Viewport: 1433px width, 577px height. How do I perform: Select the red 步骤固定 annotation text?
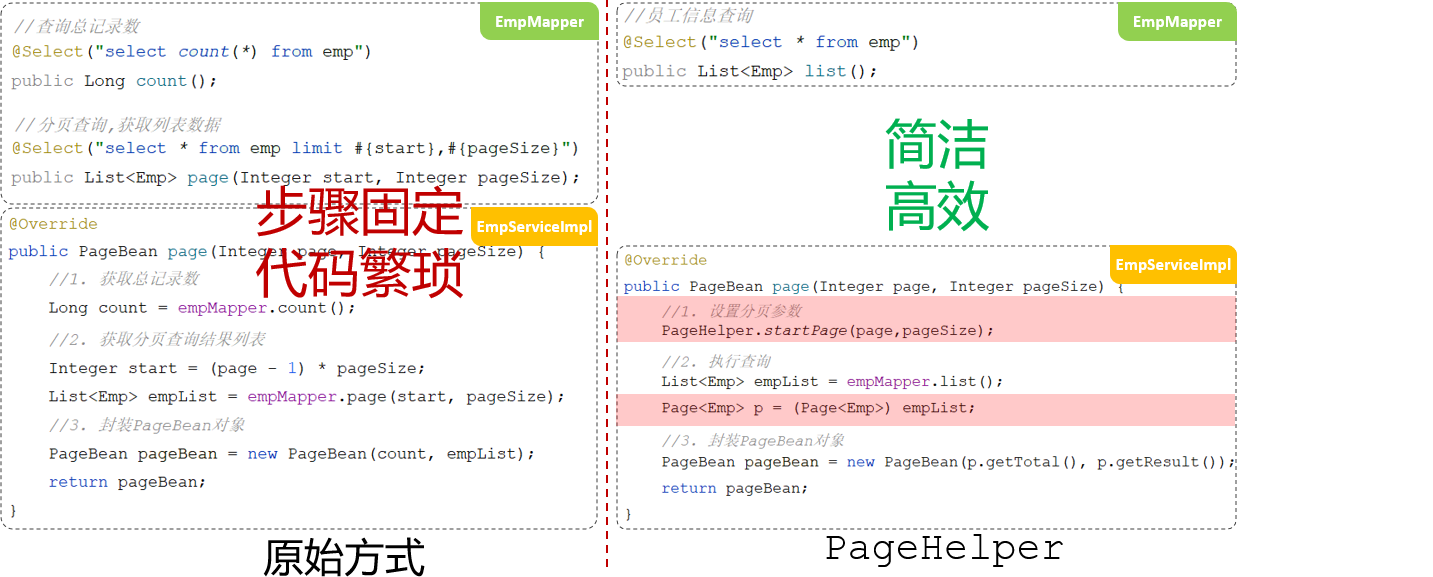click(x=359, y=212)
